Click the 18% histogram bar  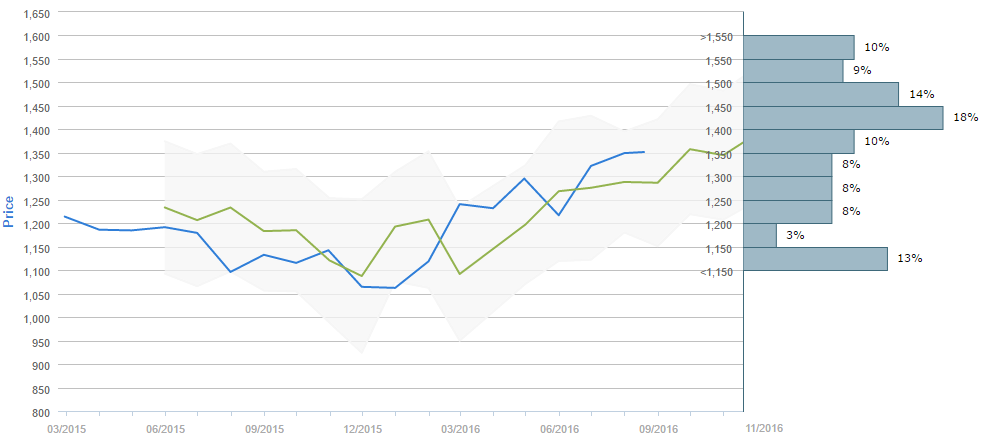[x=843, y=118]
